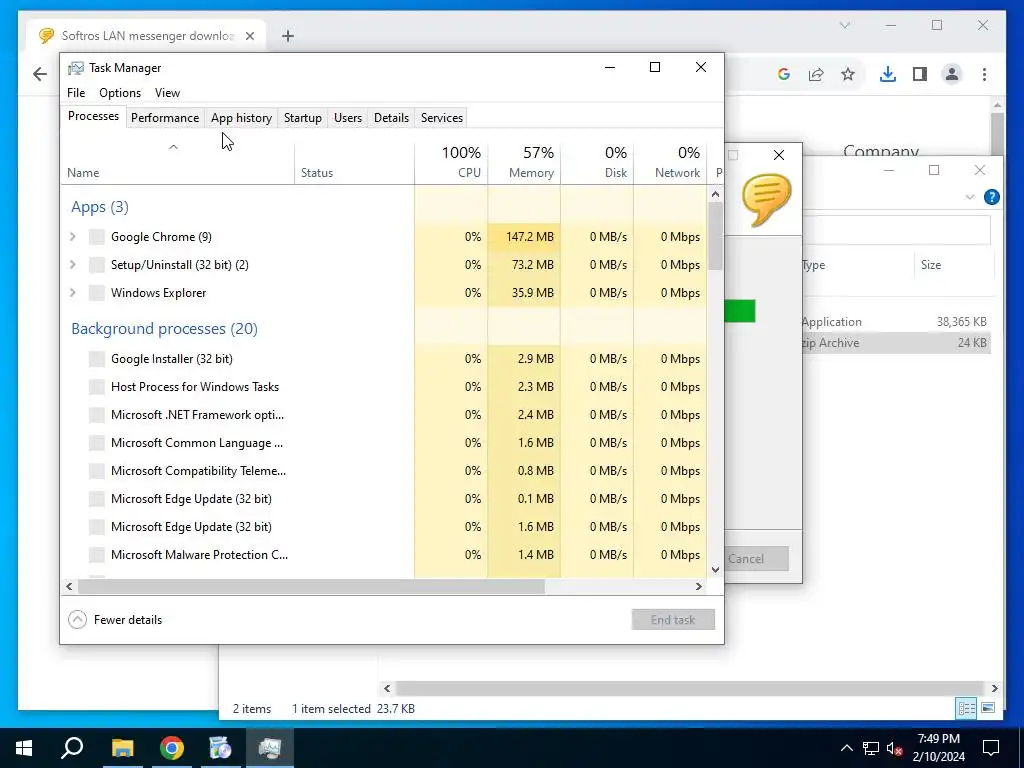Screen dimensions: 1024x768
Task: Open the Windows Start menu
Action: (x=24, y=748)
